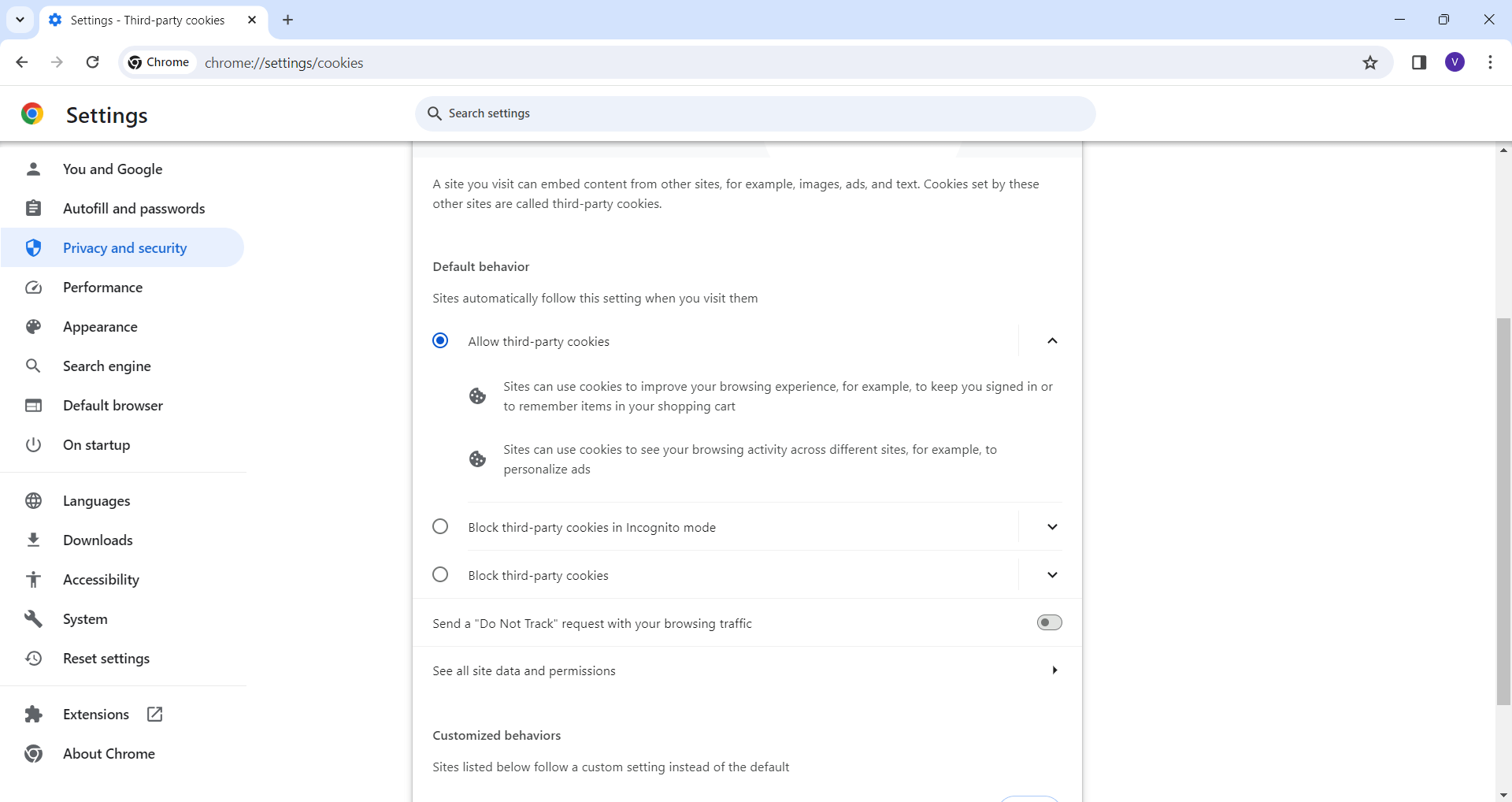Open the Chrome profile avatar menu
Screen dimensions: 1512x802
tap(1455, 62)
